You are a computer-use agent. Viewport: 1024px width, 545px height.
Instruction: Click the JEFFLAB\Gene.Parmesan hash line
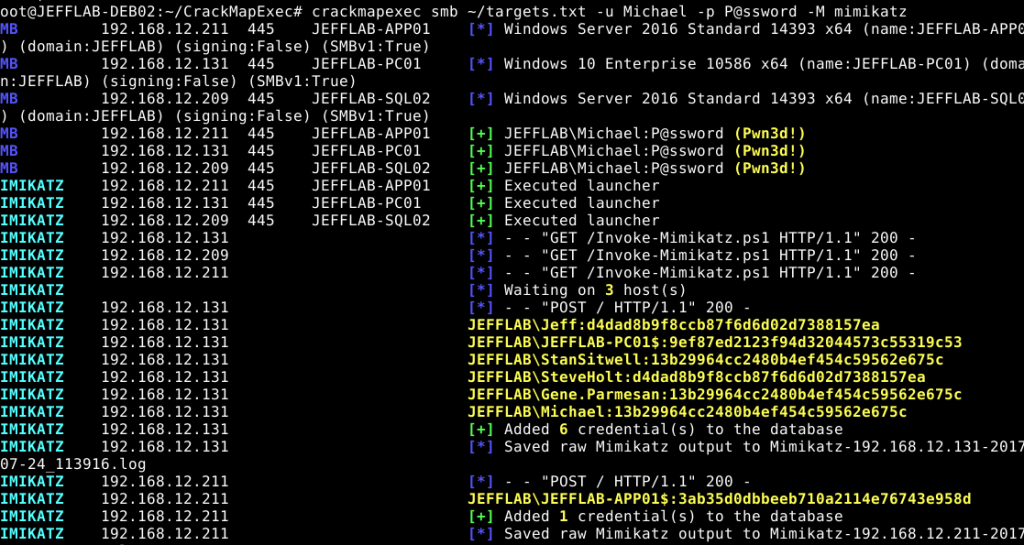pos(714,394)
